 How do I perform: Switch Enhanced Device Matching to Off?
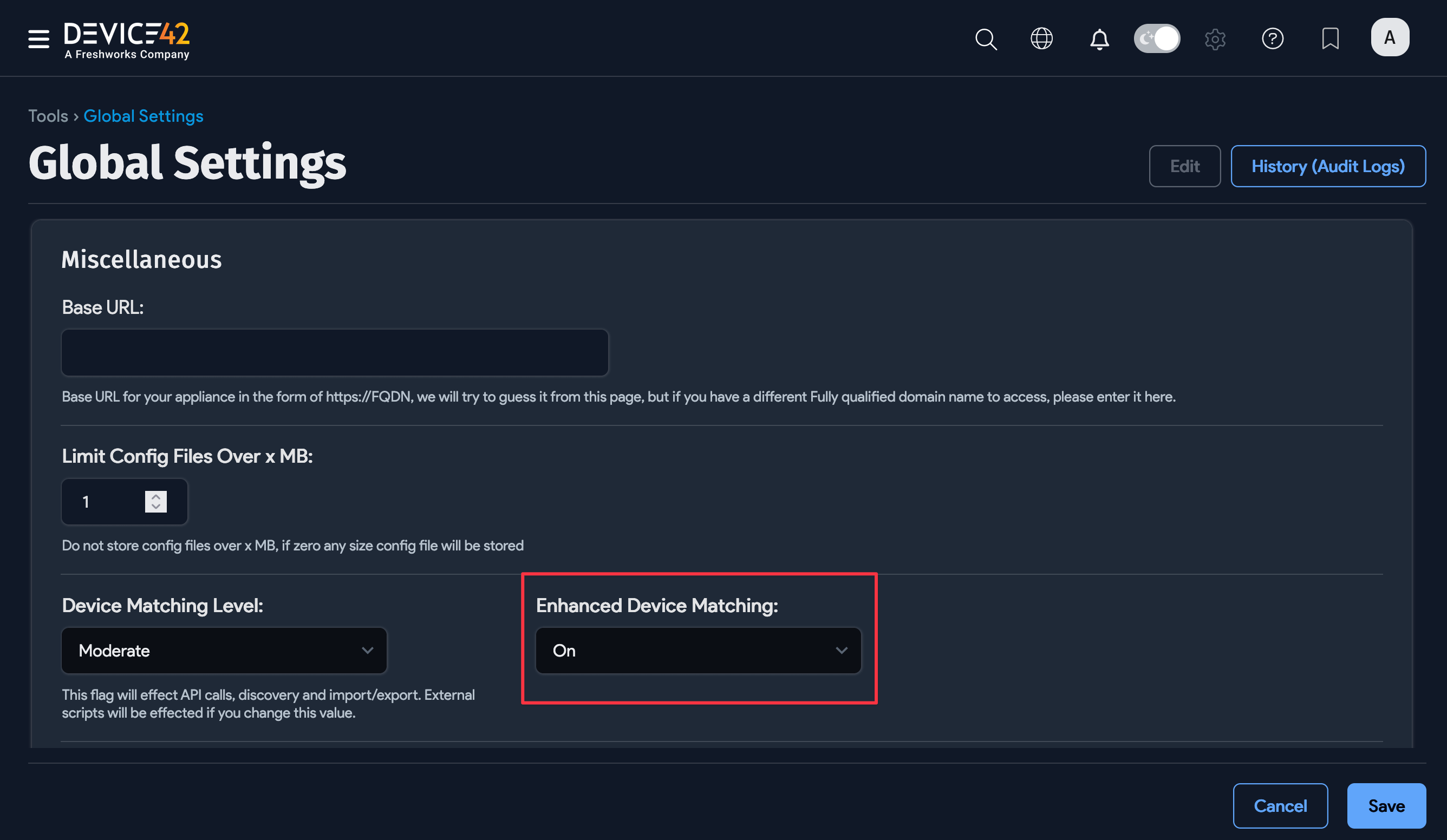point(698,650)
